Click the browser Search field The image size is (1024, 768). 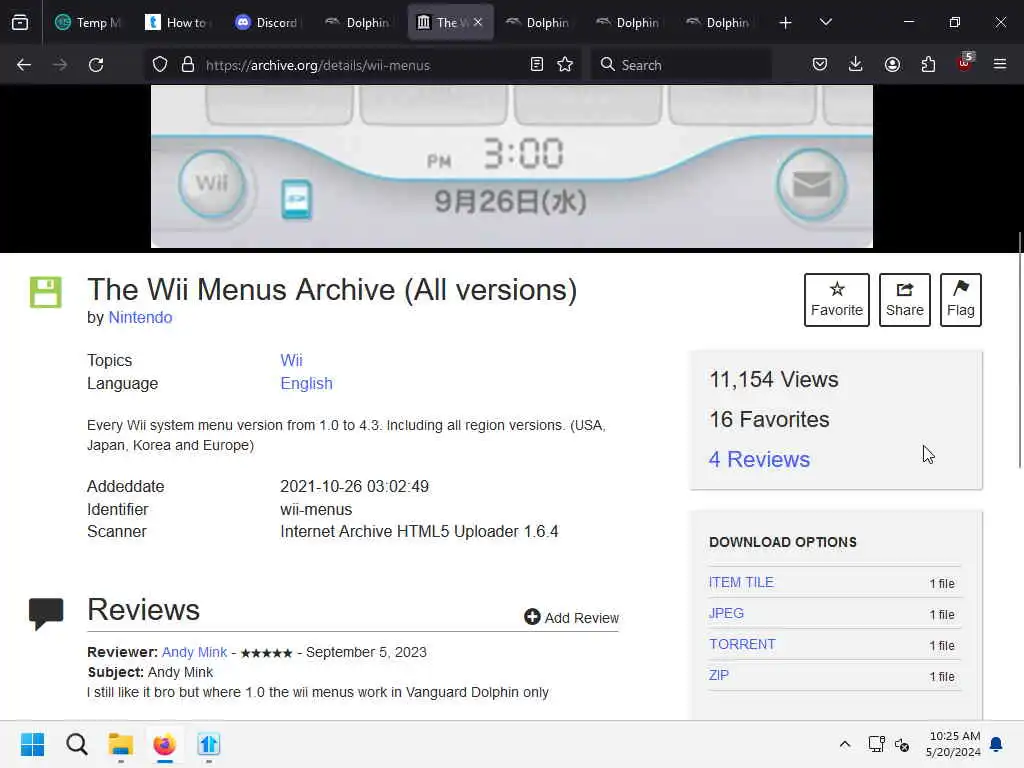click(x=681, y=65)
